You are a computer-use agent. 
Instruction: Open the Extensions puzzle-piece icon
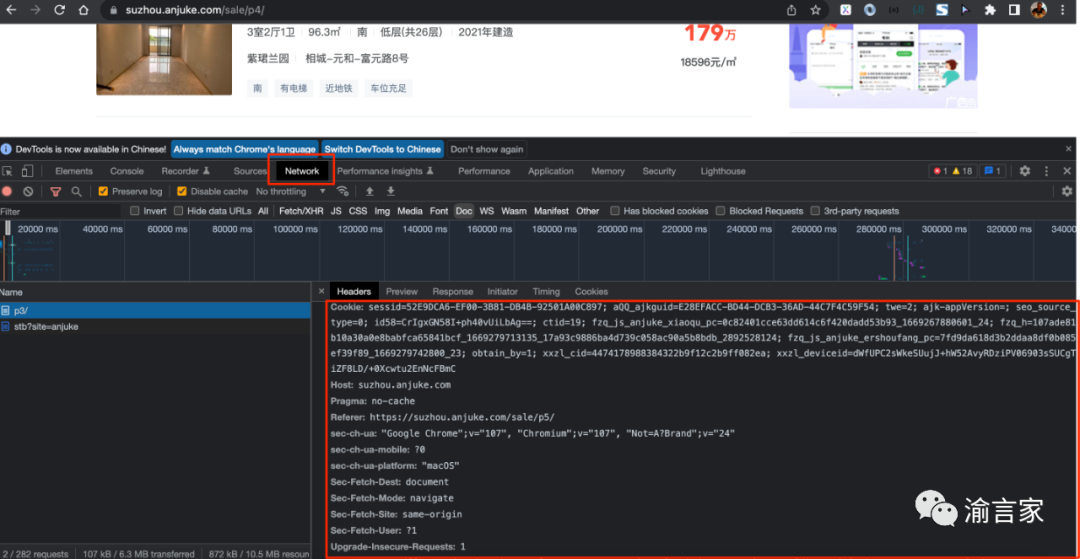pyautogui.click(x=990, y=10)
